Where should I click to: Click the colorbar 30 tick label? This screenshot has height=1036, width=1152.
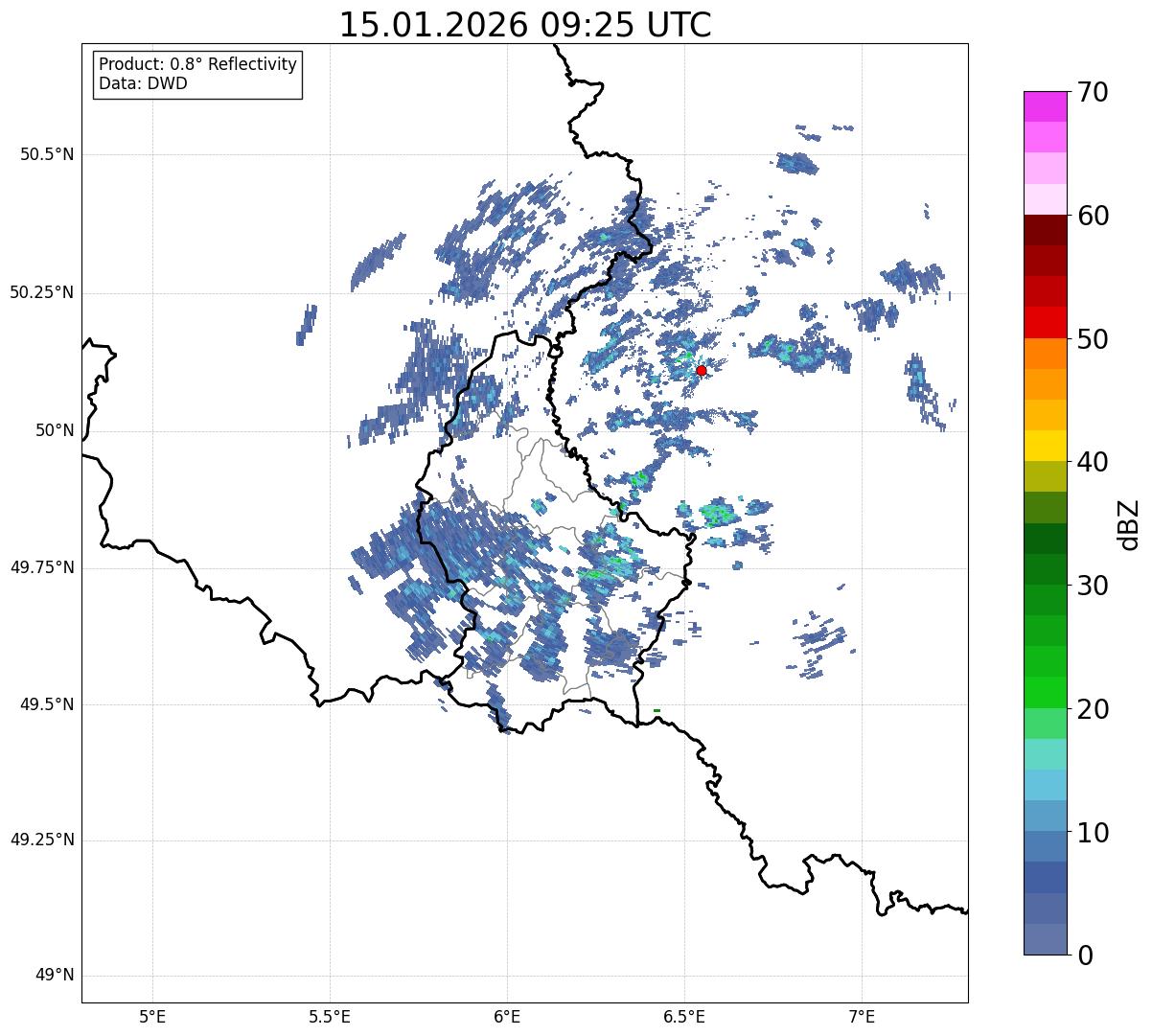pyautogui.click(x=1093, y=586)
